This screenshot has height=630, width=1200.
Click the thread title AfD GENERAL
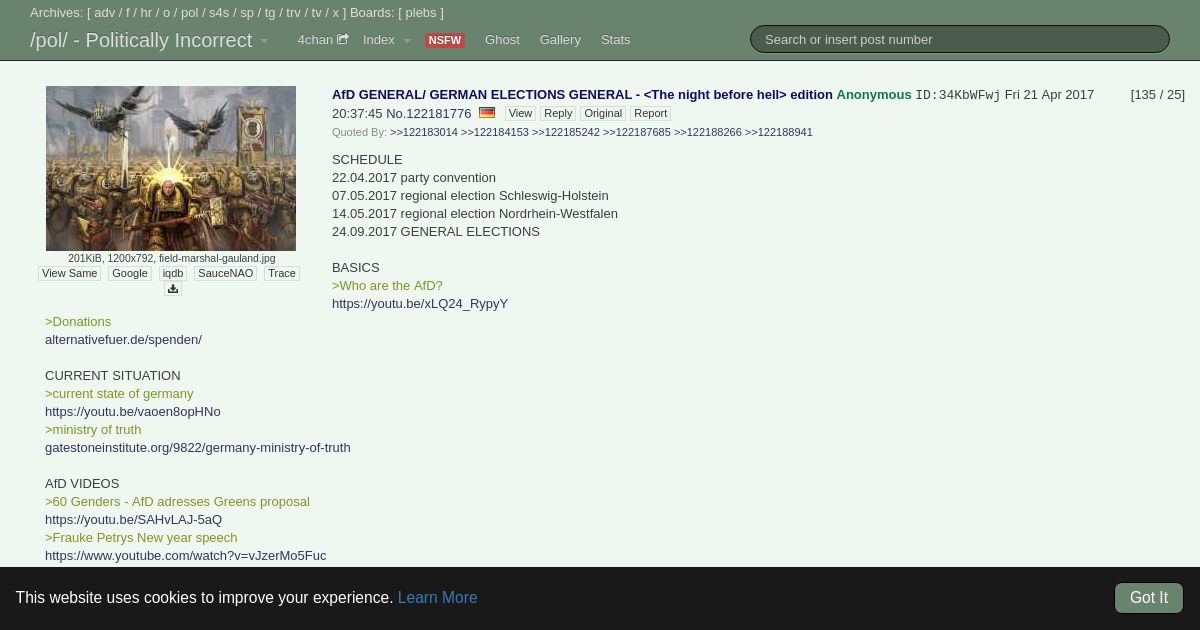click(582, 95)
